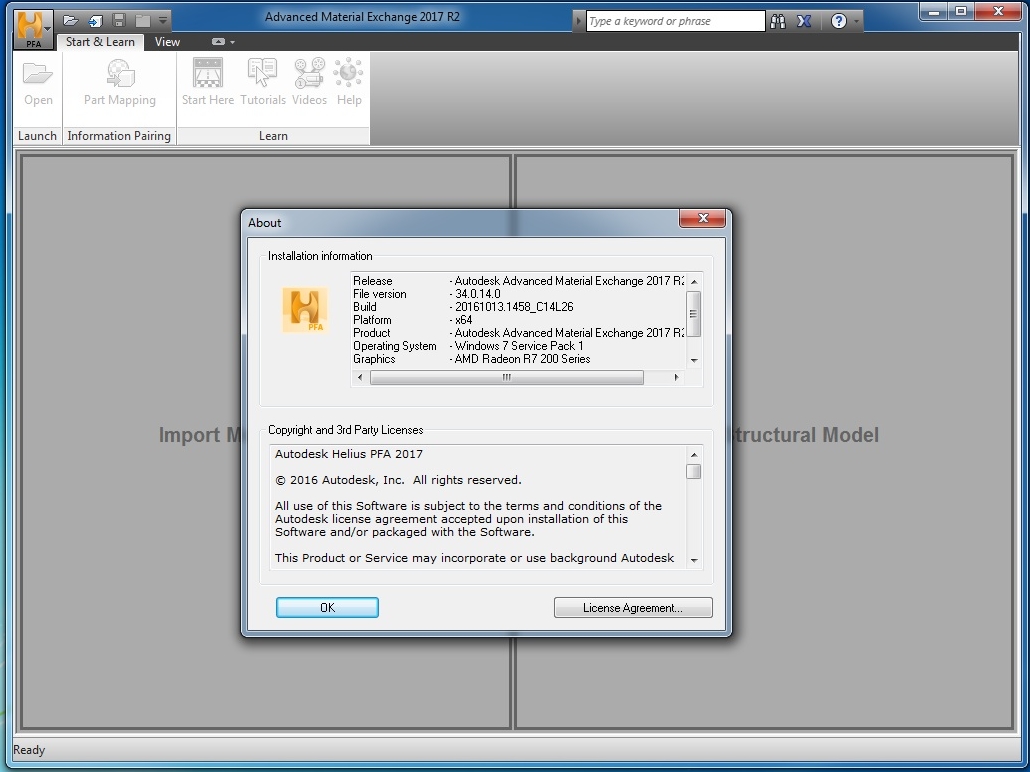The height and width of the screenshot is (772, 1030).
Task: Select the File version 34.0.14.0 row
Action: click(x=518, y=294)
